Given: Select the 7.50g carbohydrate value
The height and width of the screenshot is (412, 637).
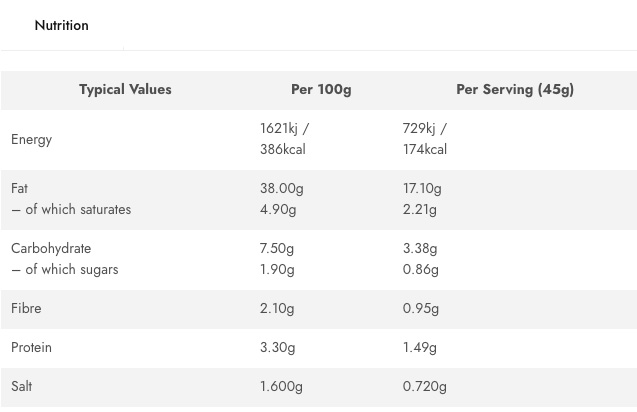Looking at the screenshot, I should [277, 248].
